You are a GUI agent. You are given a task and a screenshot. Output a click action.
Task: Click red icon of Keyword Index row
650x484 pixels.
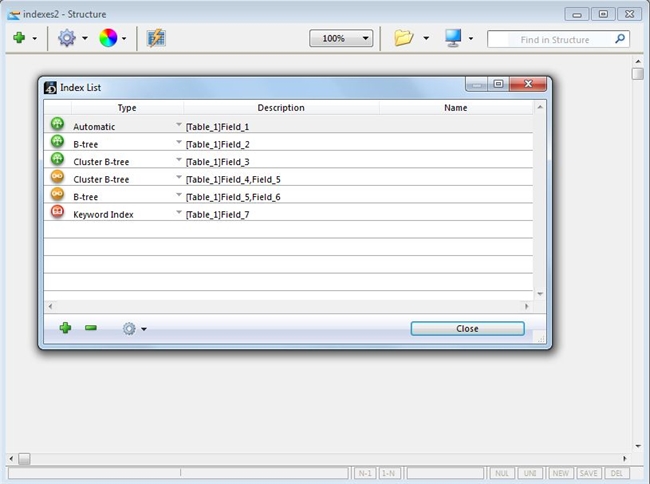pyautogui.click(x=57, y=212)
